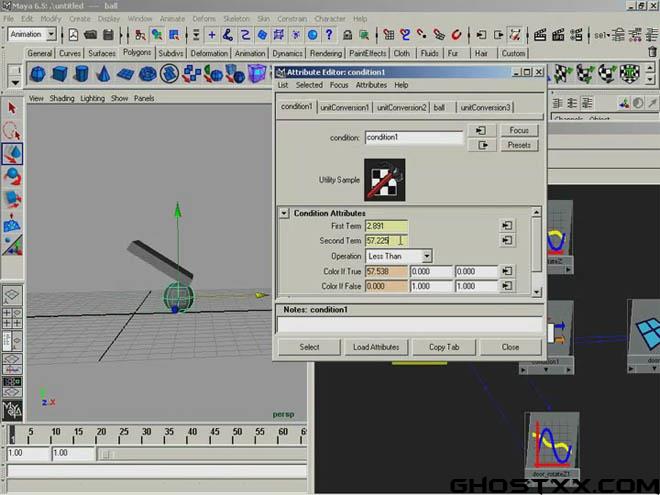Image resolution: width=660 pixels, height=495 pixels.
Task: Click the Copy Tab button
Action: coord(444,347)
